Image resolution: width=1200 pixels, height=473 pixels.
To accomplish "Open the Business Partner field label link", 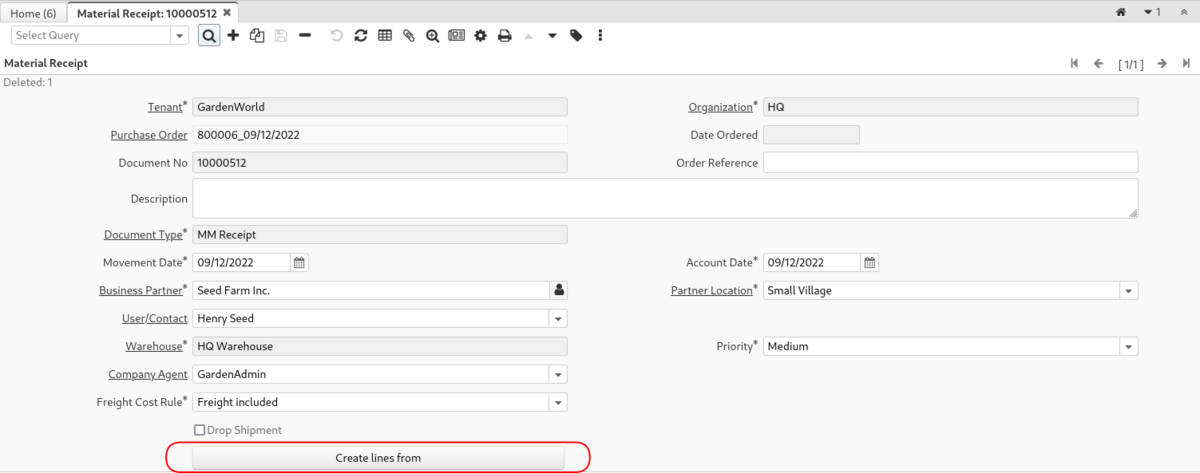I will point(141,291).
